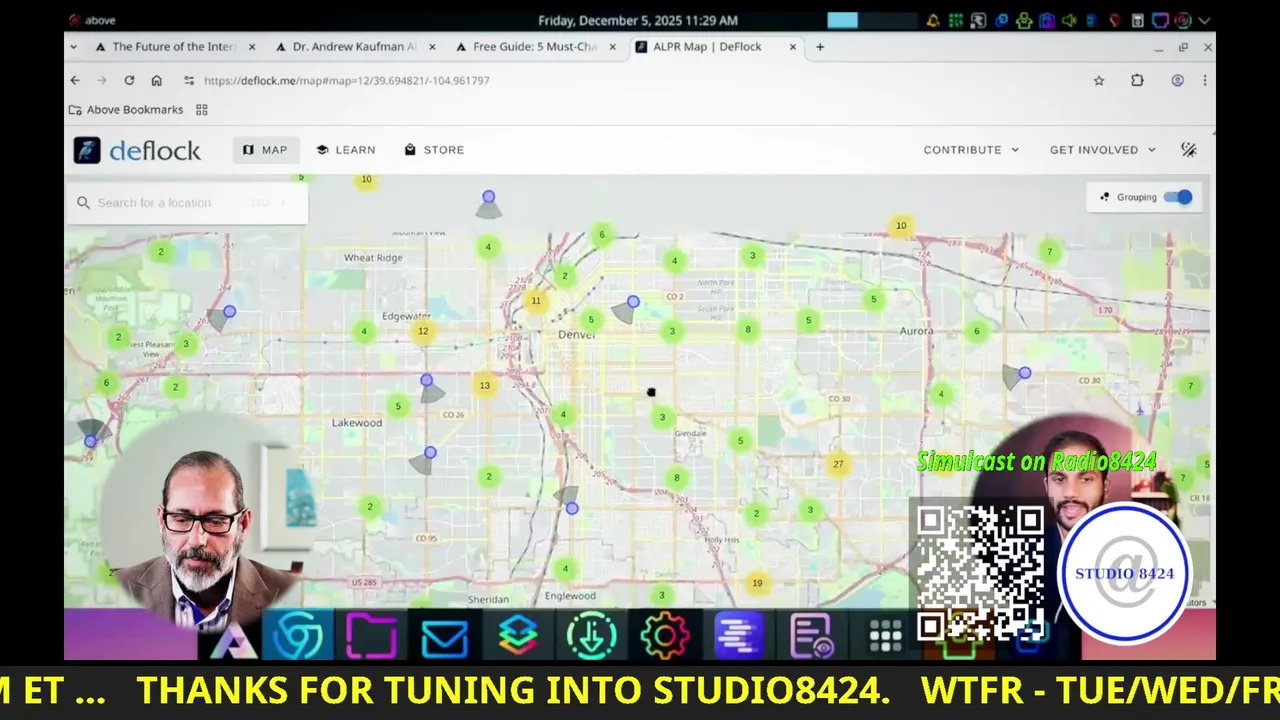Screen dimensions: 1280x720
Task: Open the cluster marker labeled 13
Action: point(485,386)
